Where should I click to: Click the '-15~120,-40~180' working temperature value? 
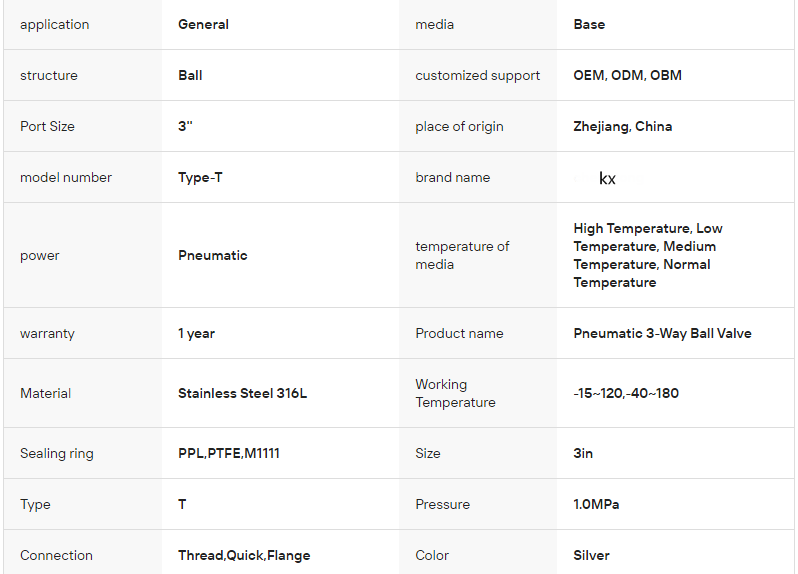point(626,393)
